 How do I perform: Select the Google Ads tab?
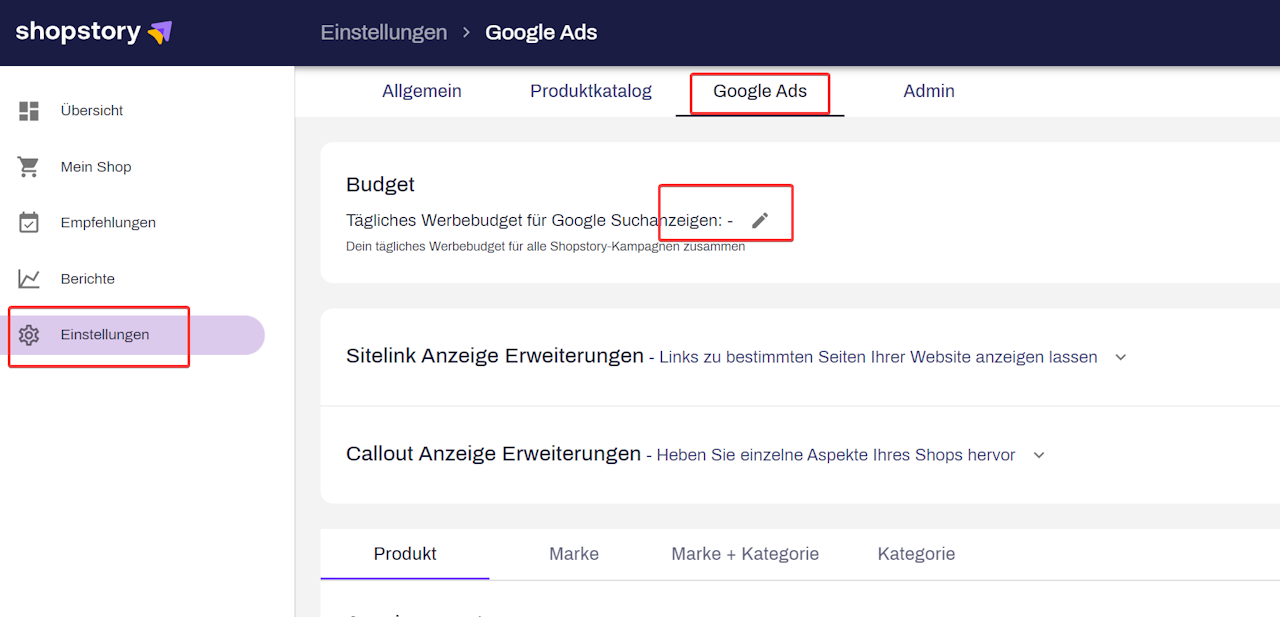[x=760, y=91]
